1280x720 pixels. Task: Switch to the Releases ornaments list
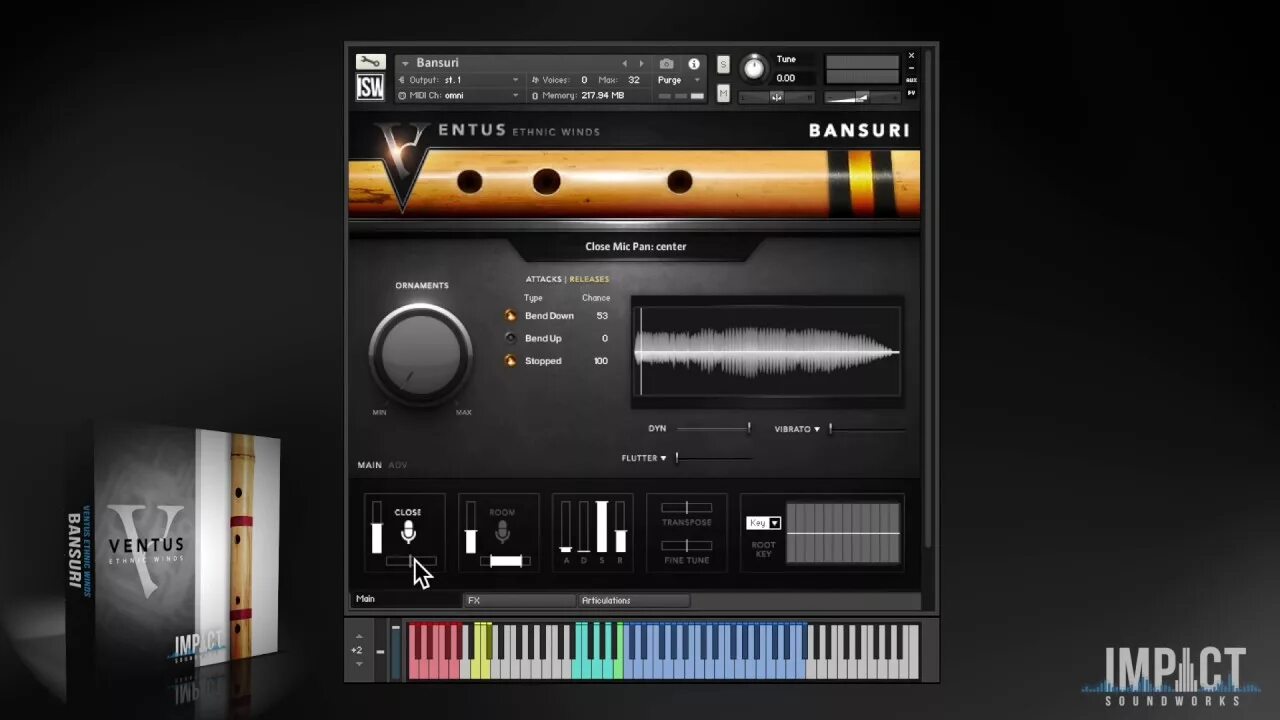pos(589,279)
